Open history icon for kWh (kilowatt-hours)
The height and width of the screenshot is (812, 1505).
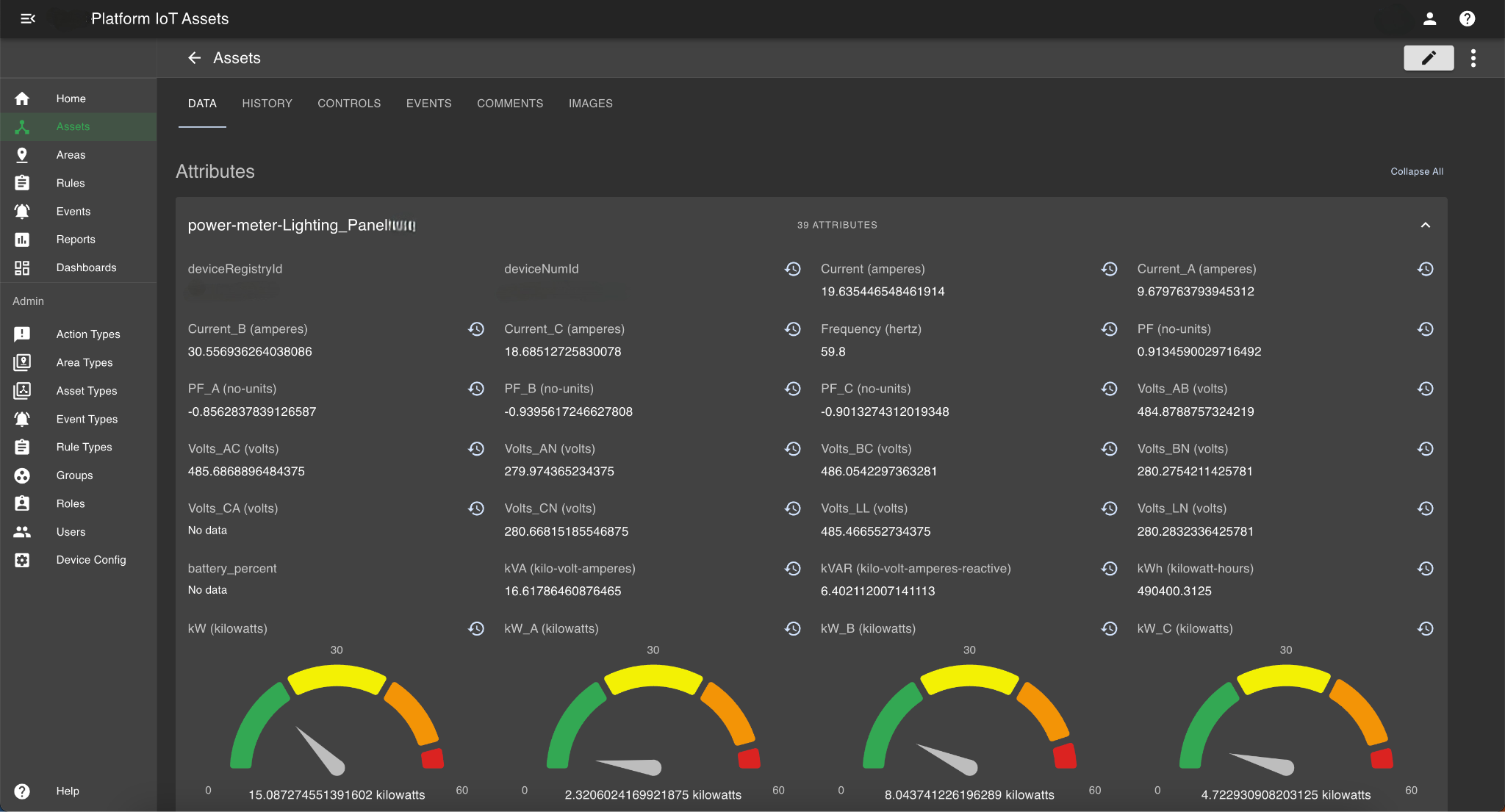click(1425, 569)
